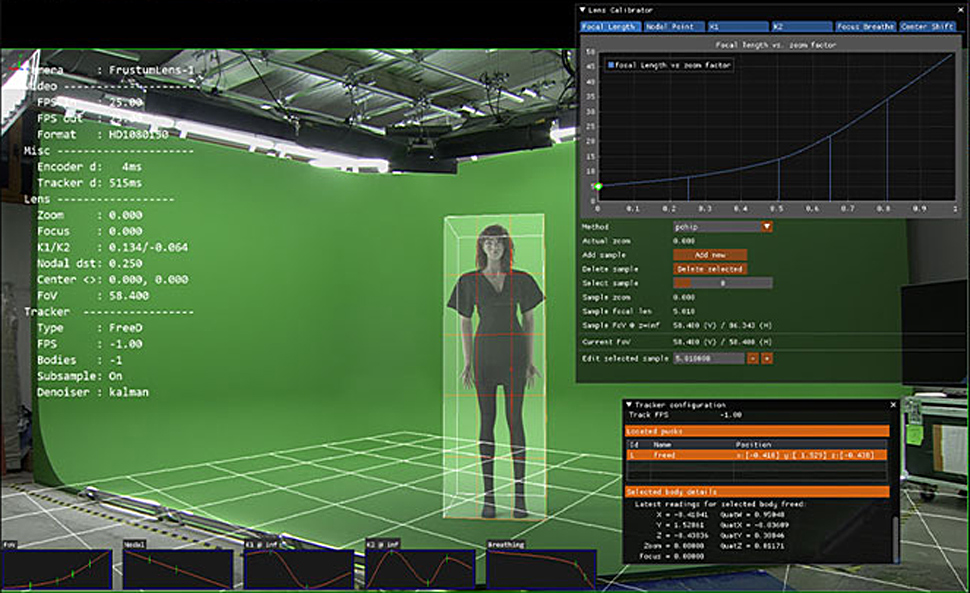
Task: Toggle the focal length legend color square
Action: pos(610,65)
